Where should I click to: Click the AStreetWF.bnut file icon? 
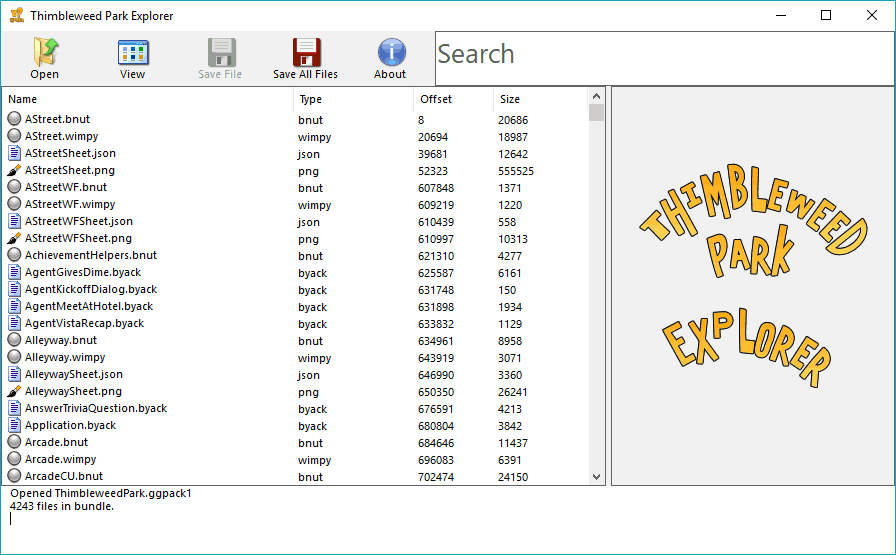[x=14, y=186]
